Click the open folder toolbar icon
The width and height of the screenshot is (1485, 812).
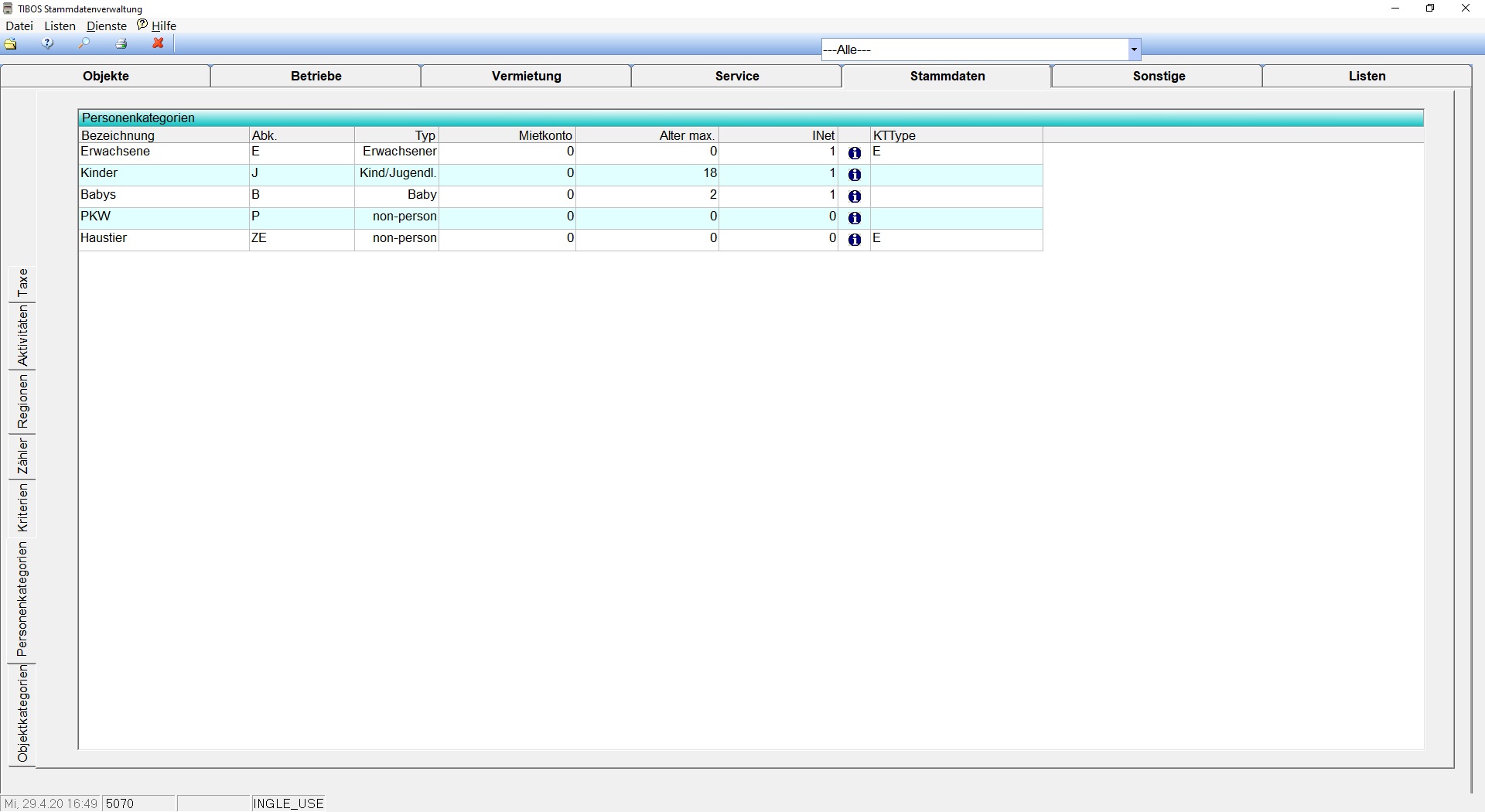tap(11, 44)
